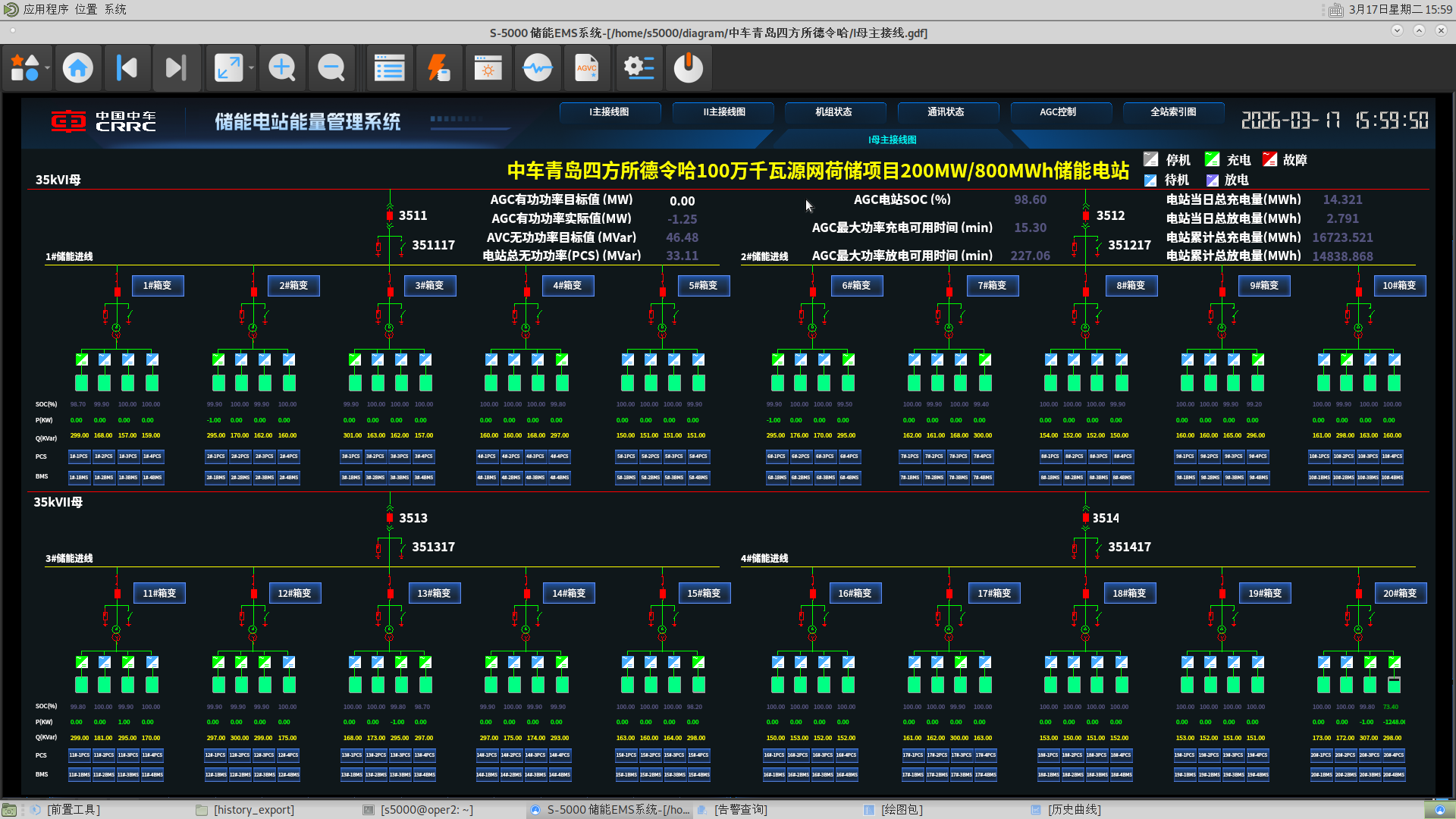This screenshot has height=819, width=1456.
Task: Expand the fit-to-screen dropdown arrow
Action: click(251, 68)
